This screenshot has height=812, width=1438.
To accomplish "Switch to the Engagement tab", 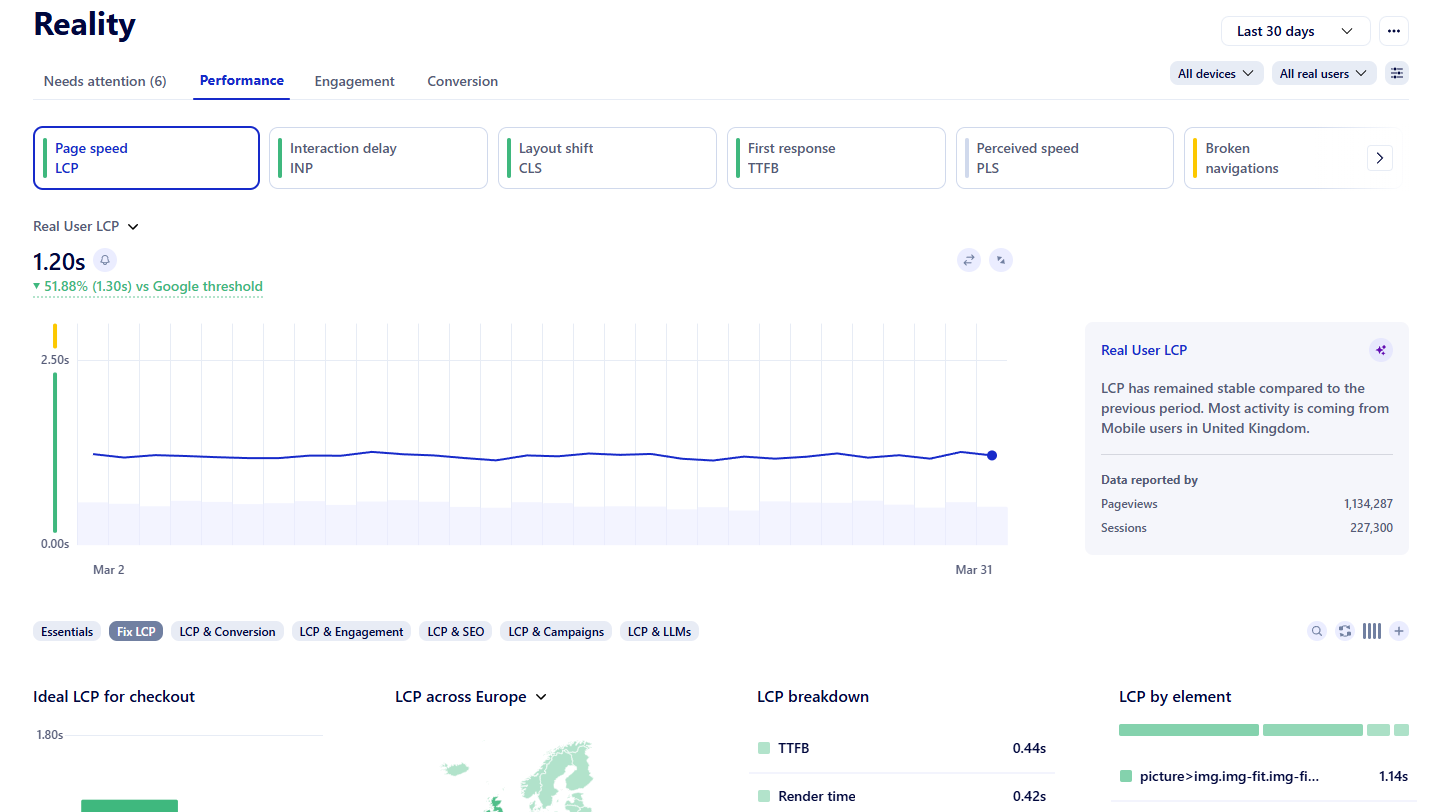I will coord(354,81).
